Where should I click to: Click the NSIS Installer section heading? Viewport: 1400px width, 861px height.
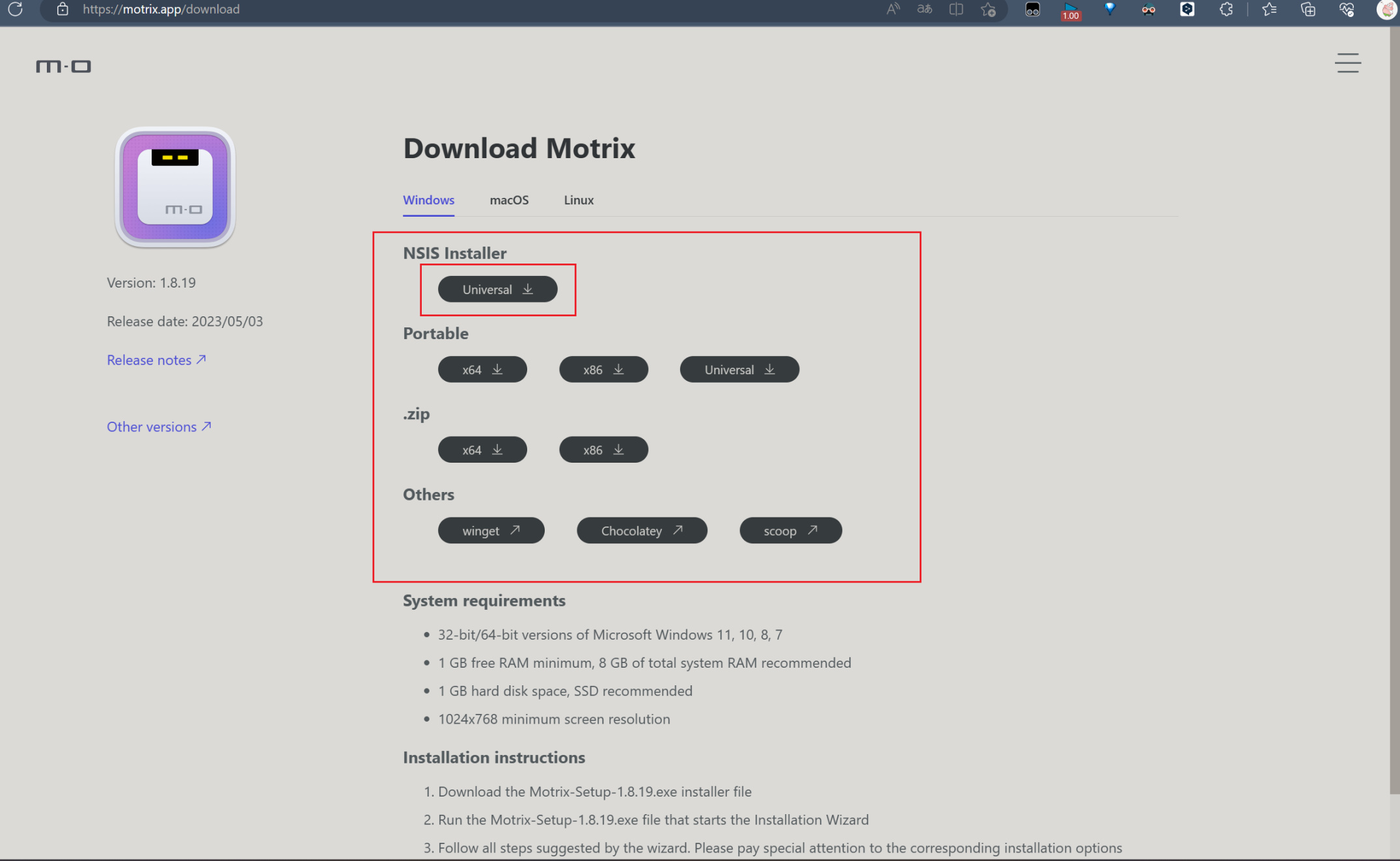pos(454,253)
